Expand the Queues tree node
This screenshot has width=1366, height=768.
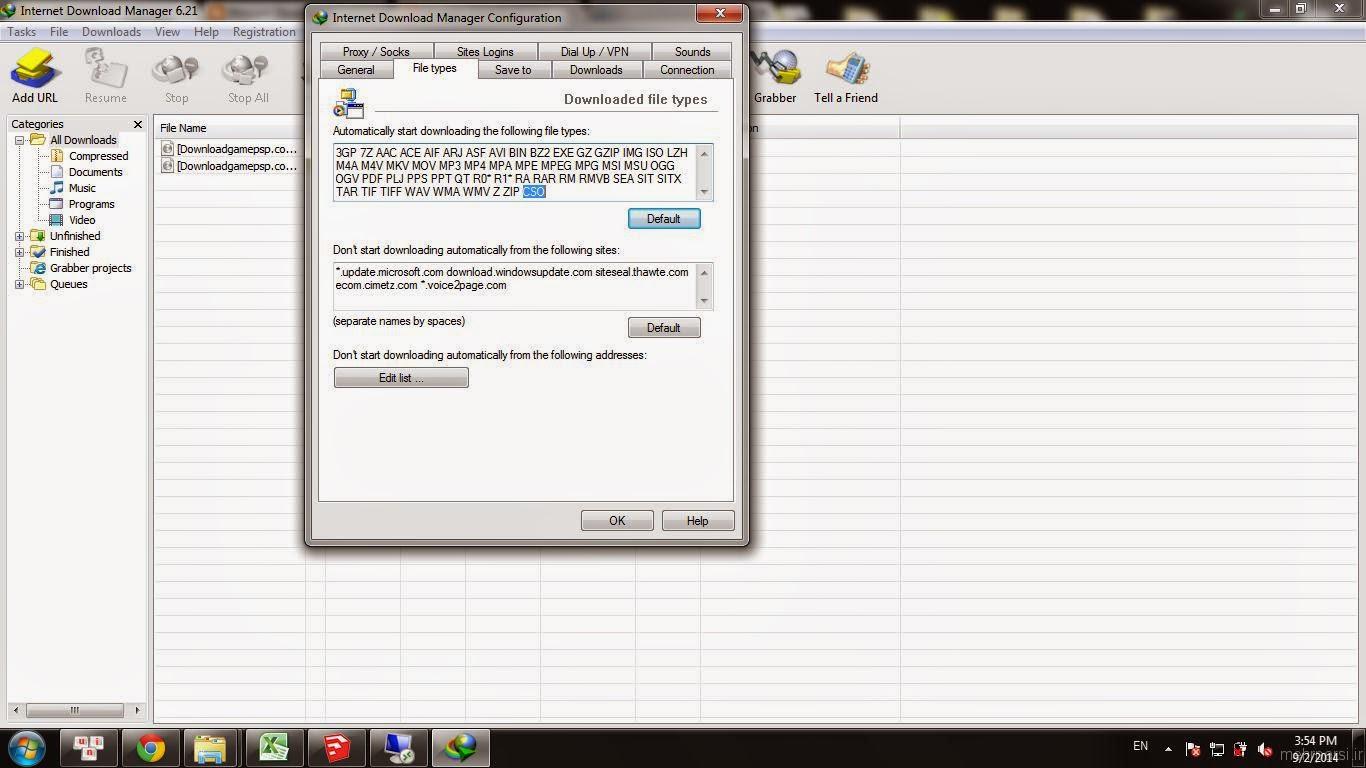click(19, 284)
